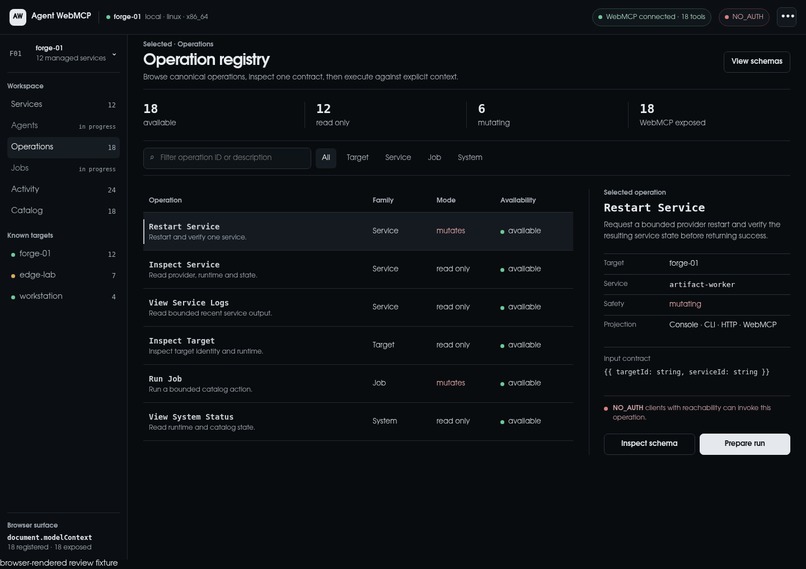
Task: Select the Service filter tab
Action: (398, 158)
